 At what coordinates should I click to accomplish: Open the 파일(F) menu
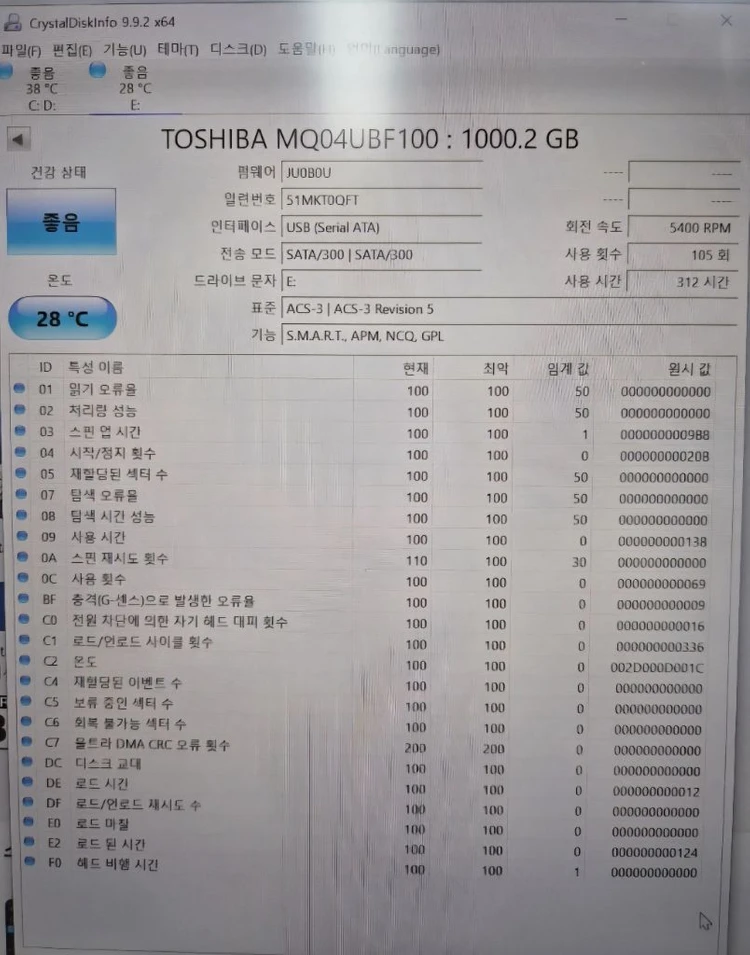tap(21, 50)
